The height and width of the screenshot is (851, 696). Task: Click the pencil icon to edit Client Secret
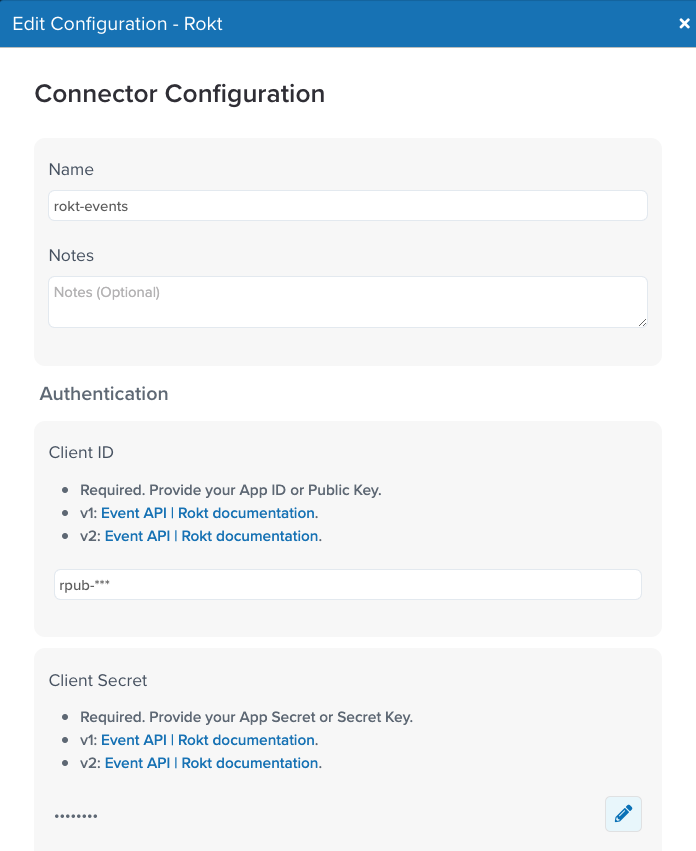tap(623, 814)
